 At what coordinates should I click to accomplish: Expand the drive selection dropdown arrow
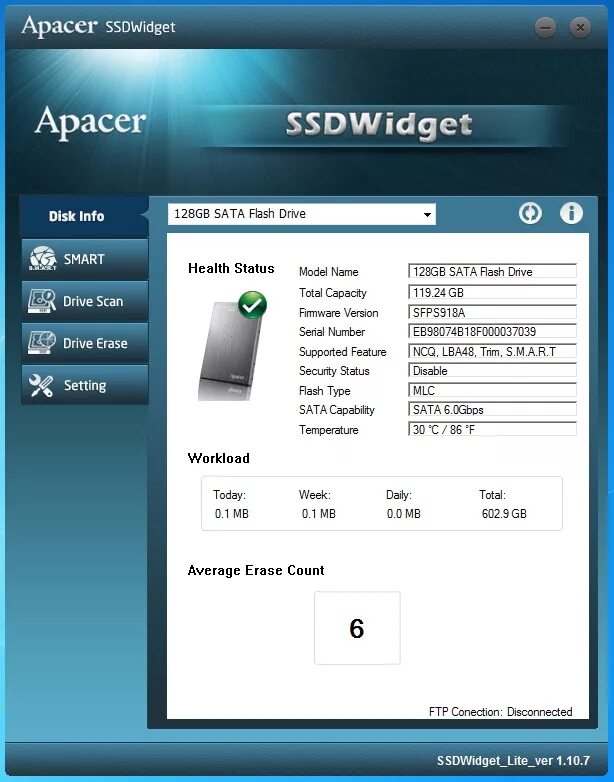(x=427, y=214)
